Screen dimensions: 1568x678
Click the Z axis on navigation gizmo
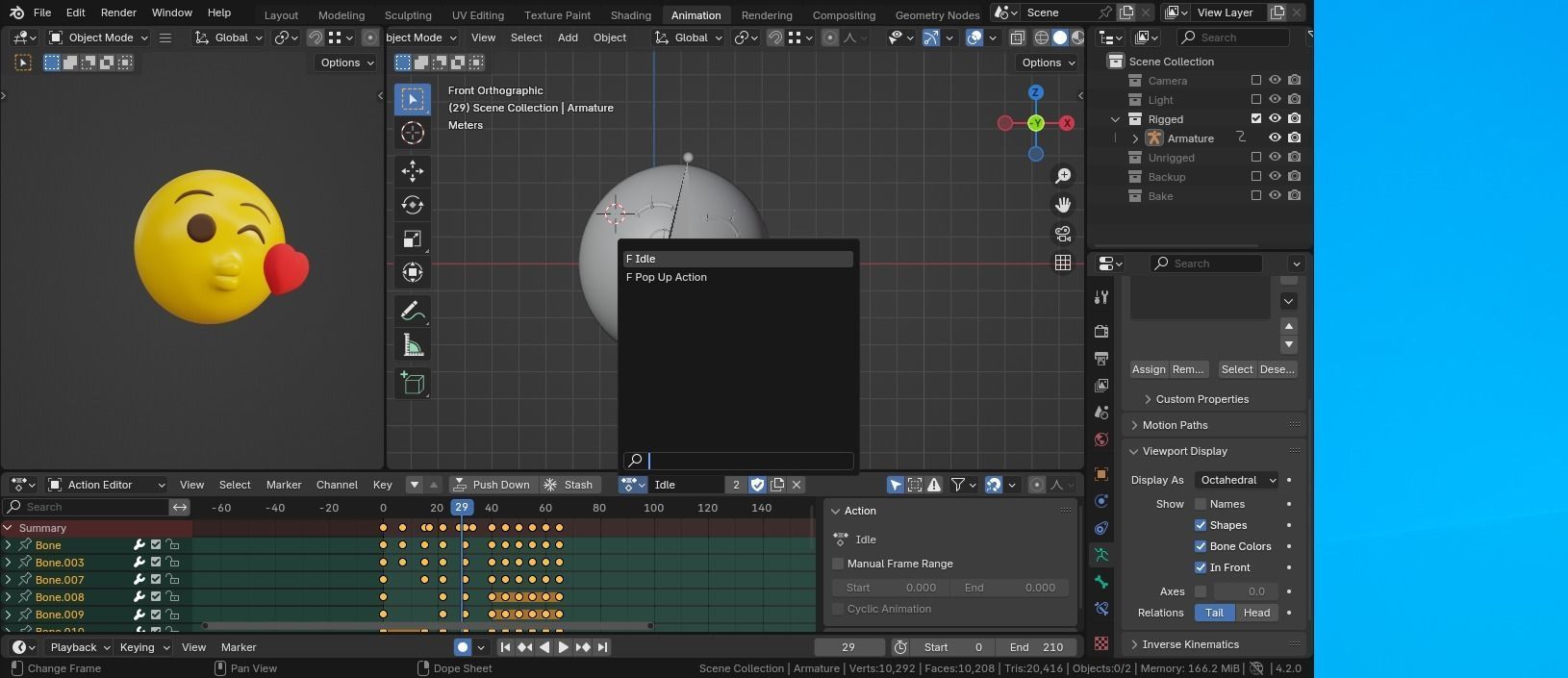[x=1036, y=92]
